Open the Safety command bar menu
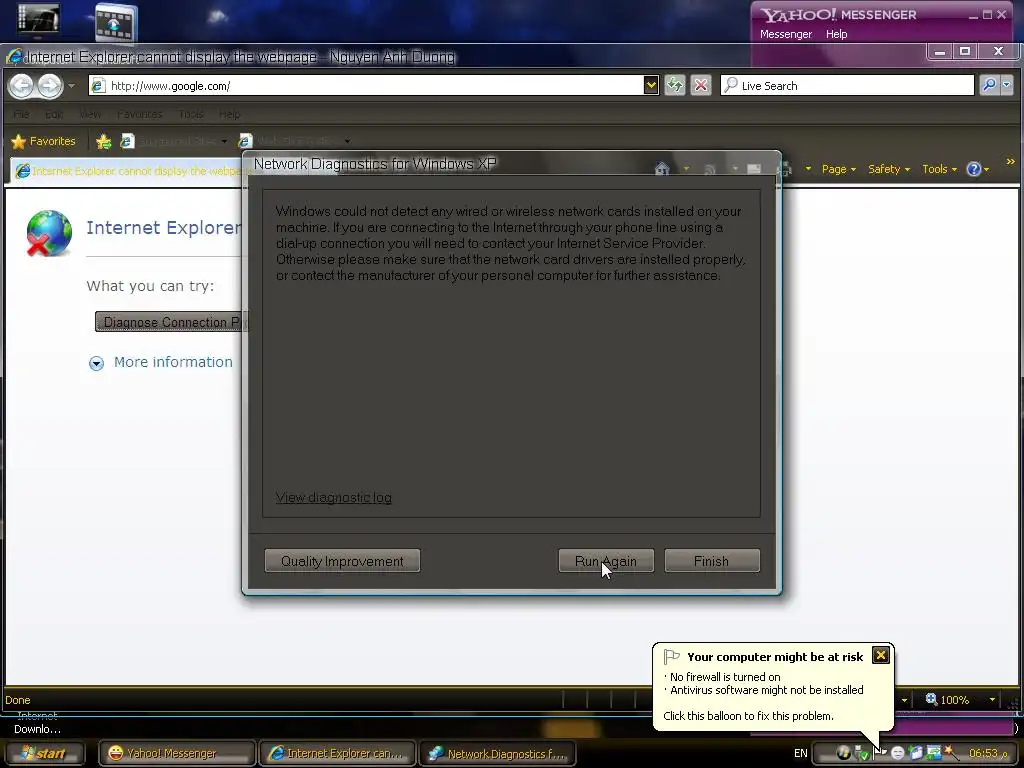Image resolution: width=1024 pixels, height=768 pixels. 889,169
